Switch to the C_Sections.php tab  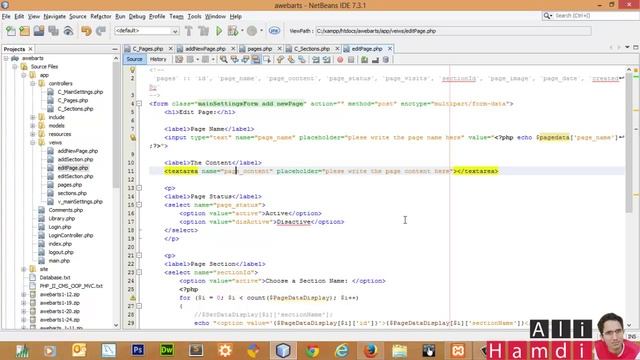click(x=312, y=49)
